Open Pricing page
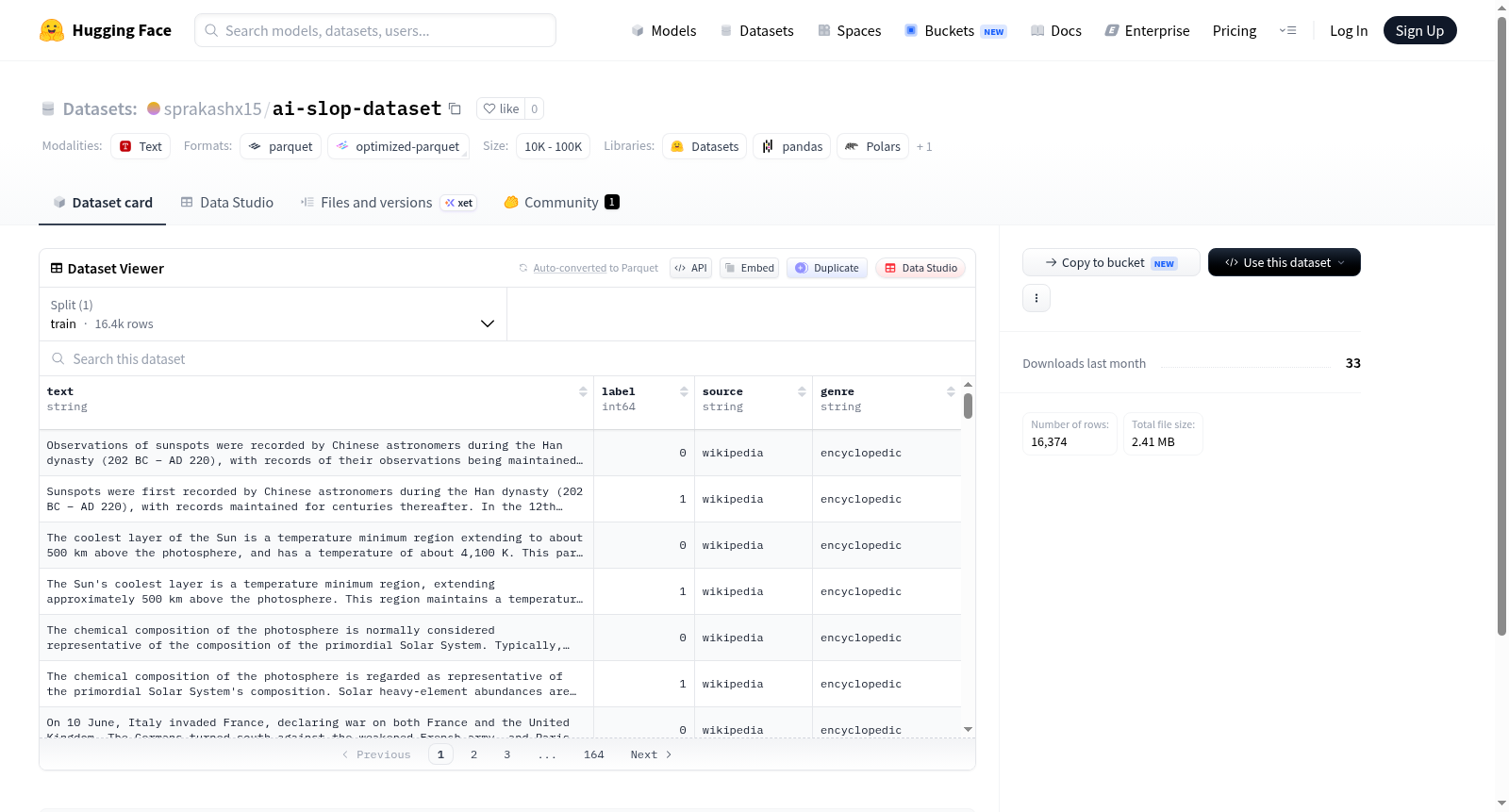The image size is (1509, 812). [x=1235, y=30]
